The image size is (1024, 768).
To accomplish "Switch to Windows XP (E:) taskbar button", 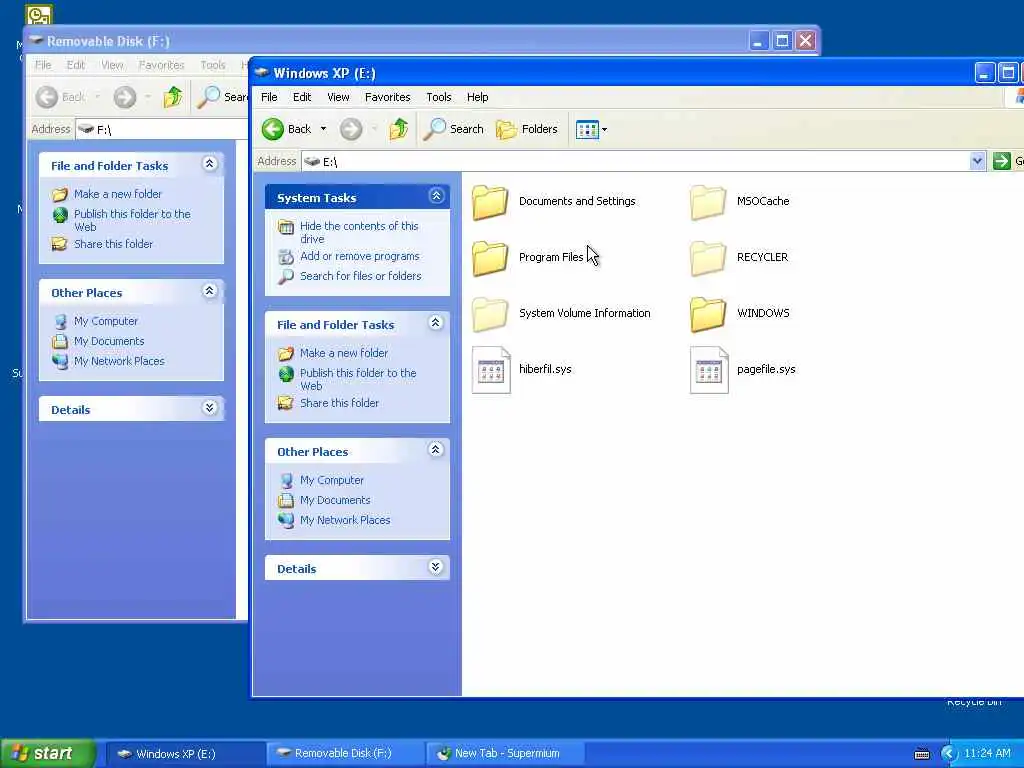I will tap(185, 754).
